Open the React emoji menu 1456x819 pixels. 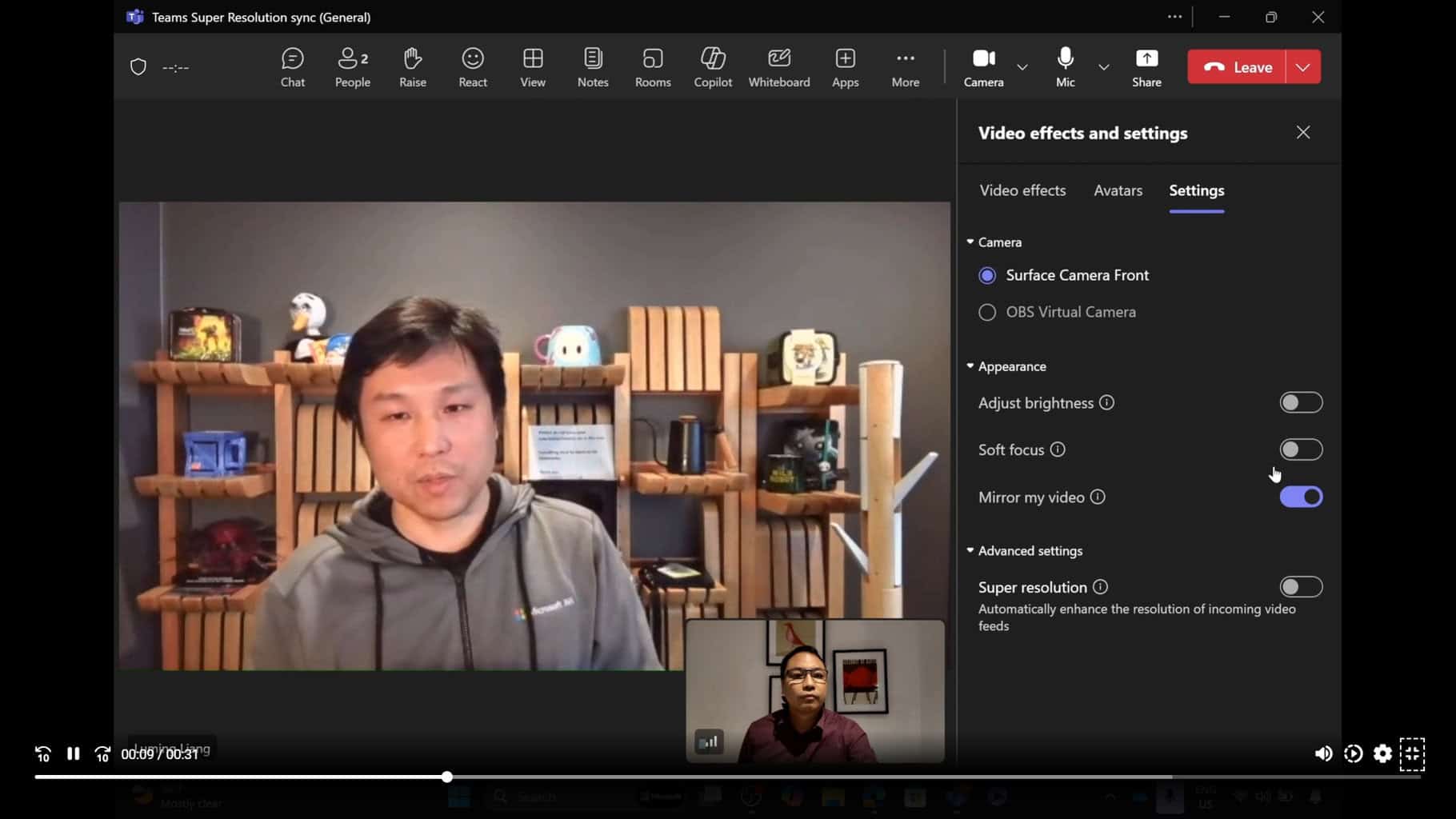pyautogui.click(x=473, y=67)
